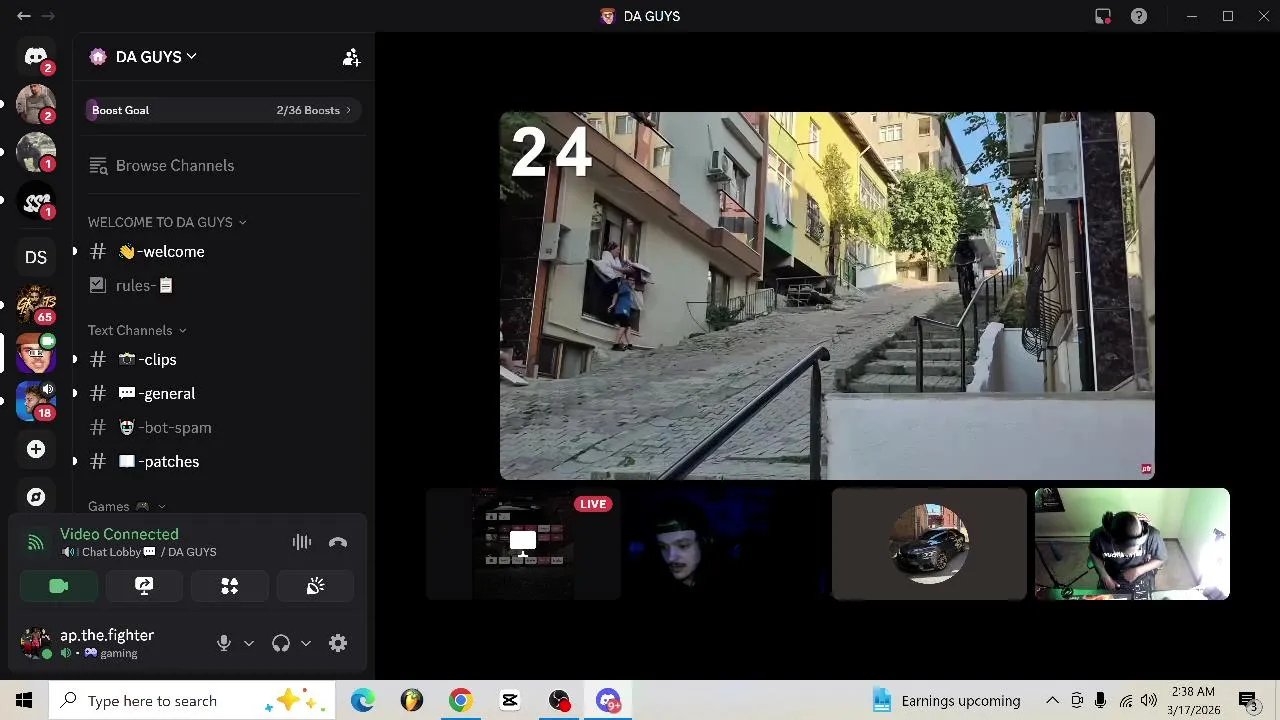
Task: Select the LIVE stream thumbnail
Action: tap(523, 544)
